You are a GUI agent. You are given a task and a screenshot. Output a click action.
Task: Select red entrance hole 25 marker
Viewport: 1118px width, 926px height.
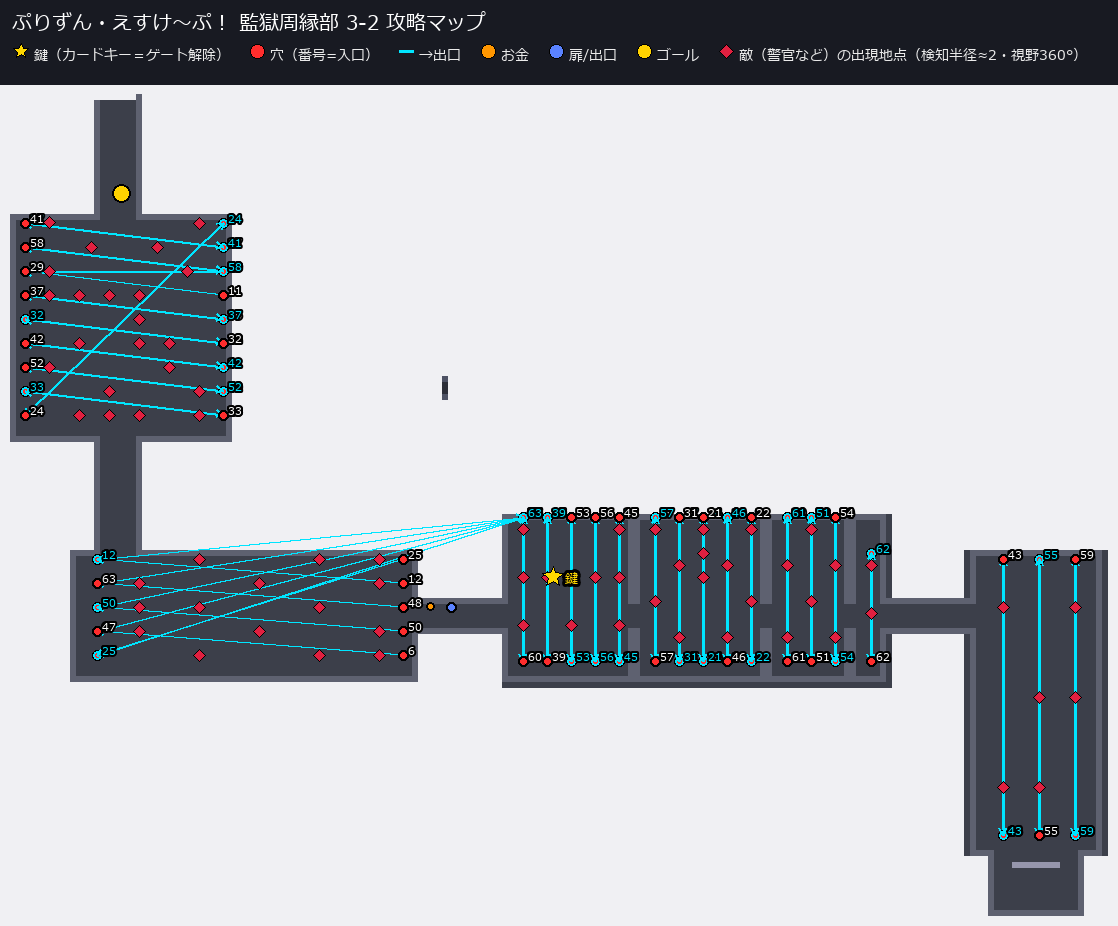click(404, 560)
